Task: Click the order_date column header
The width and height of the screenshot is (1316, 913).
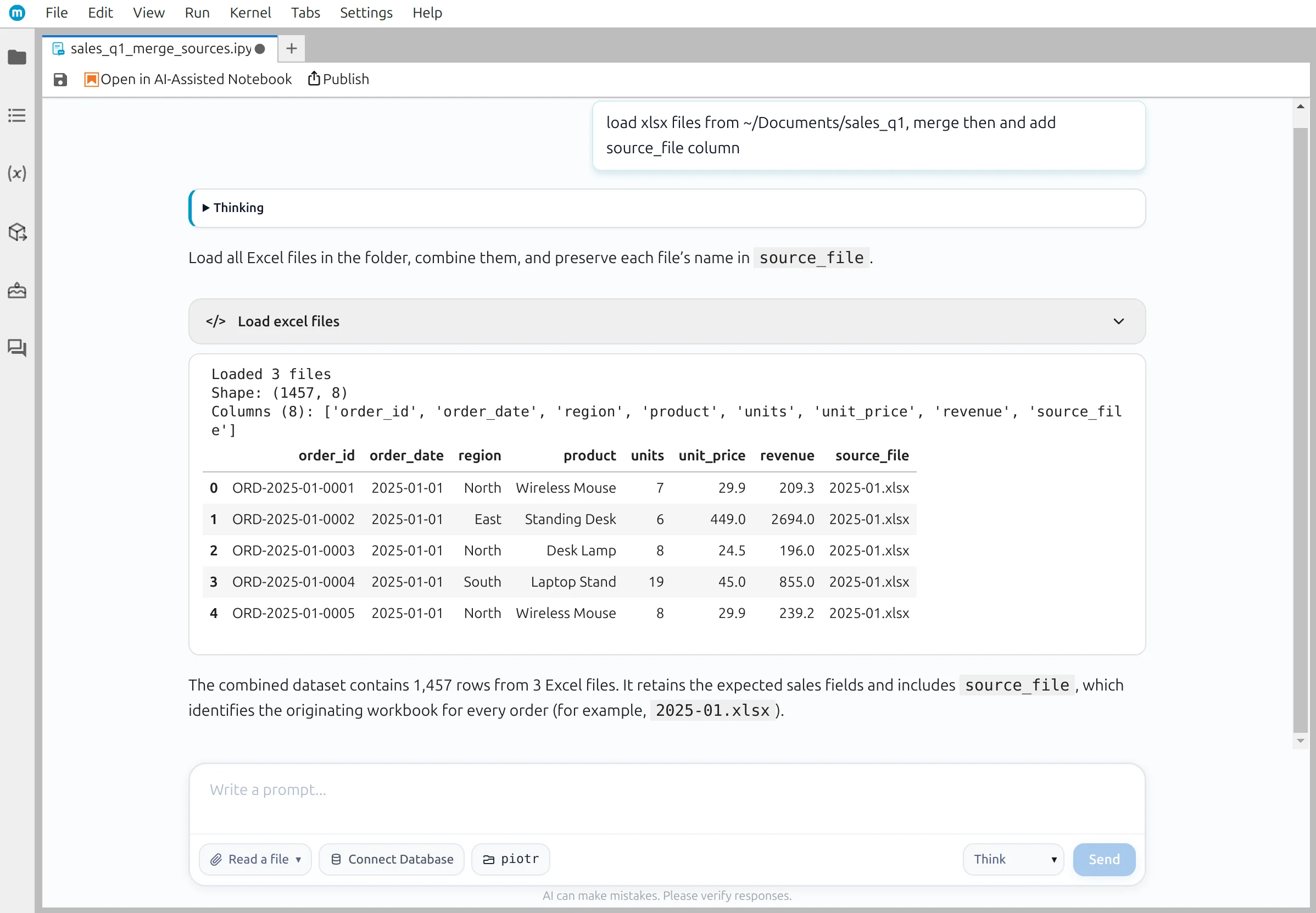Action: pyautogui.click(x=406, y=456)
